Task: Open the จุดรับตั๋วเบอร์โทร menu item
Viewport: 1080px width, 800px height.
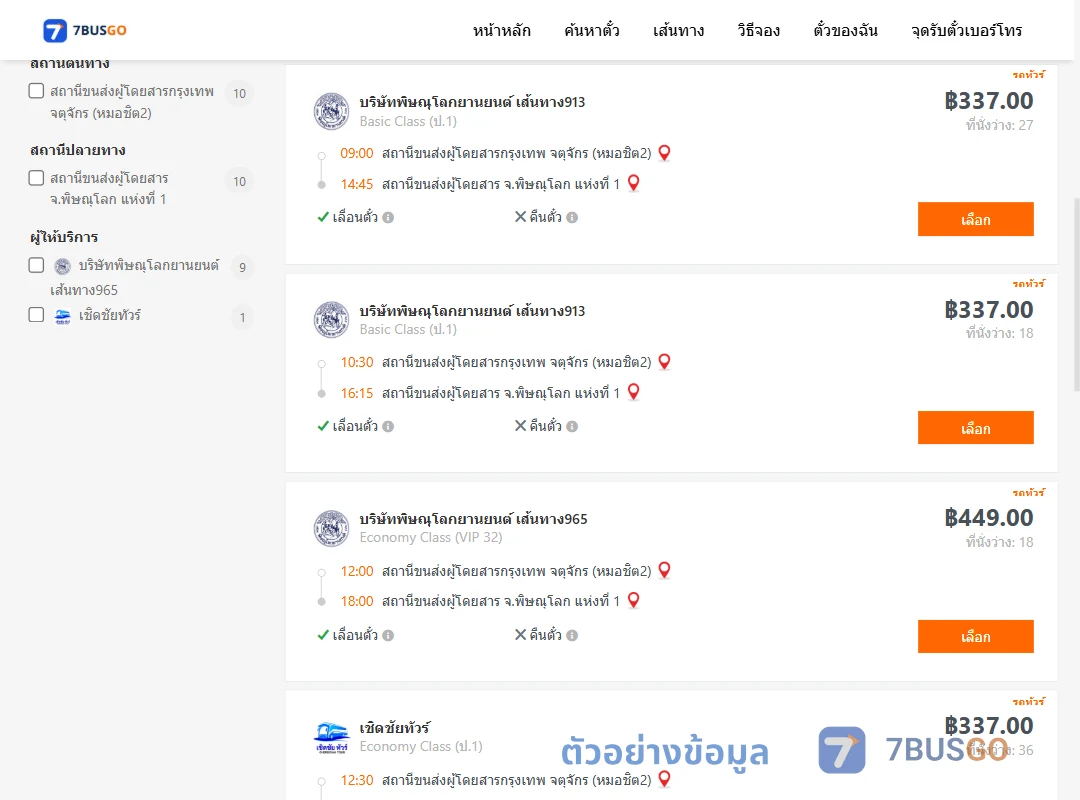Action: [x=966, y=30]
